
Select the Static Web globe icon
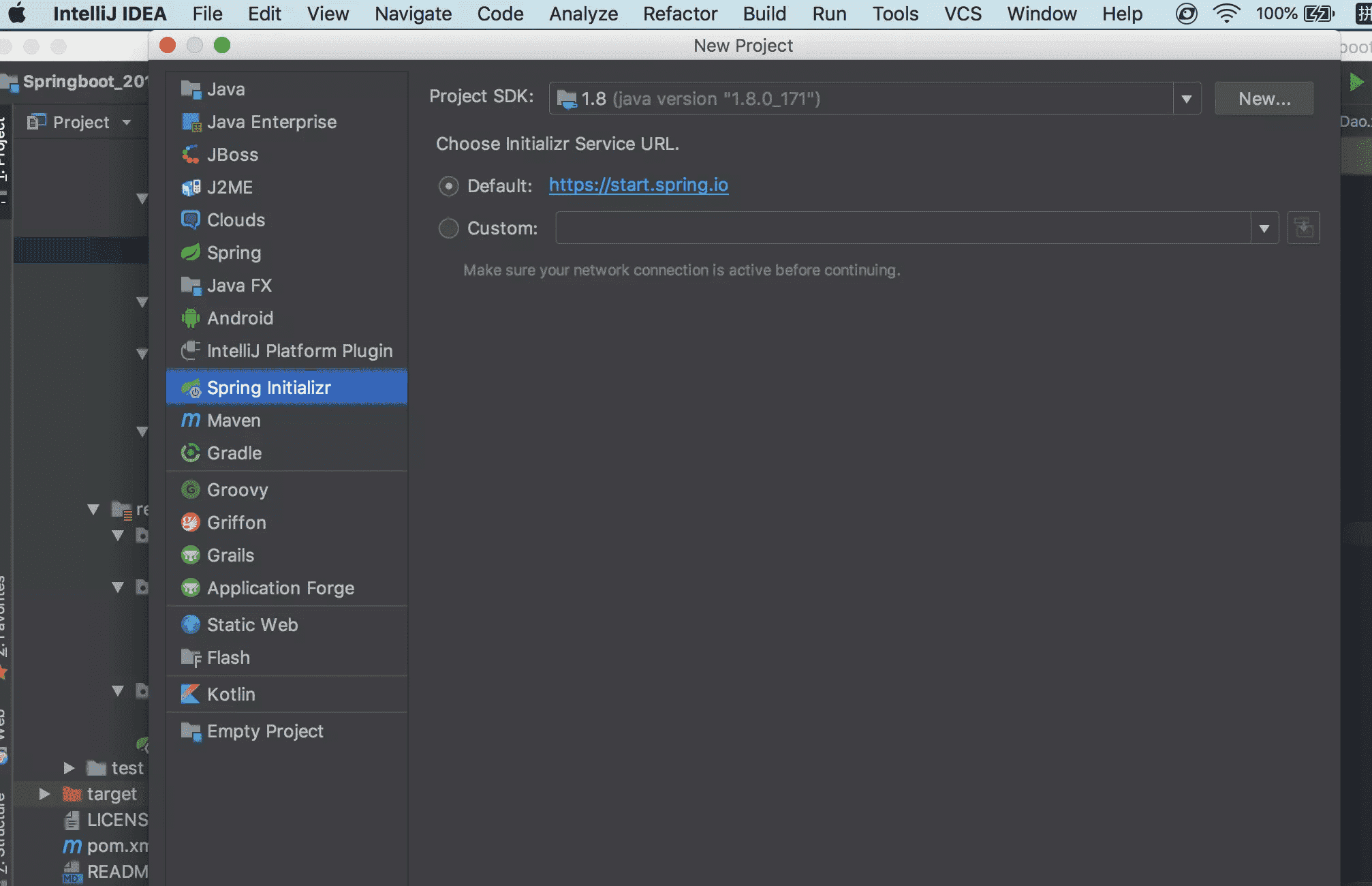coord(191,625)
